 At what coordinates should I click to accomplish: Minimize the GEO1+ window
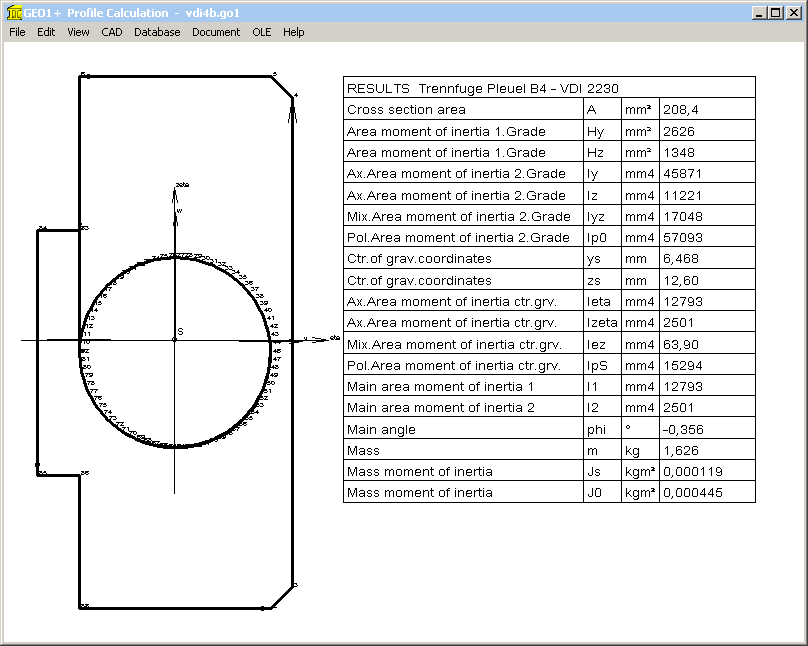[x=759, y=13]
